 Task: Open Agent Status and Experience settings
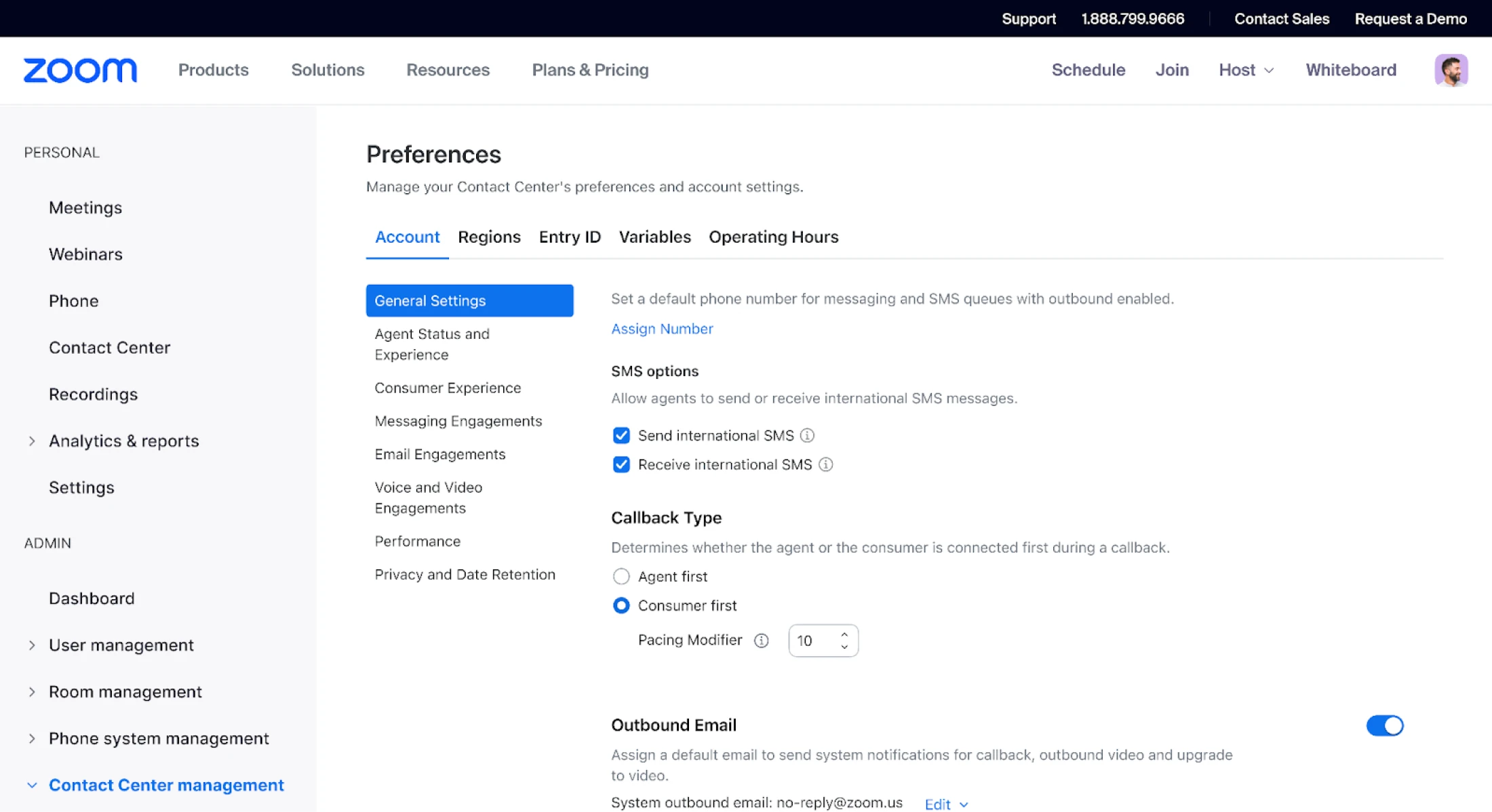pos(432,344)
